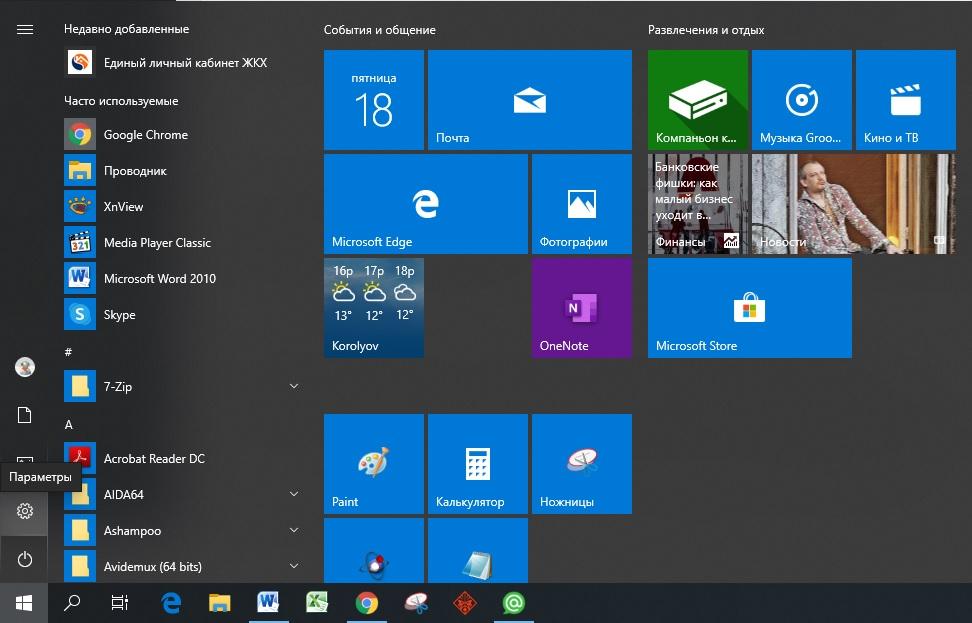Click the Развлечения и отдых group title
This screenshot has height=623, width=972.
(705, 30)
